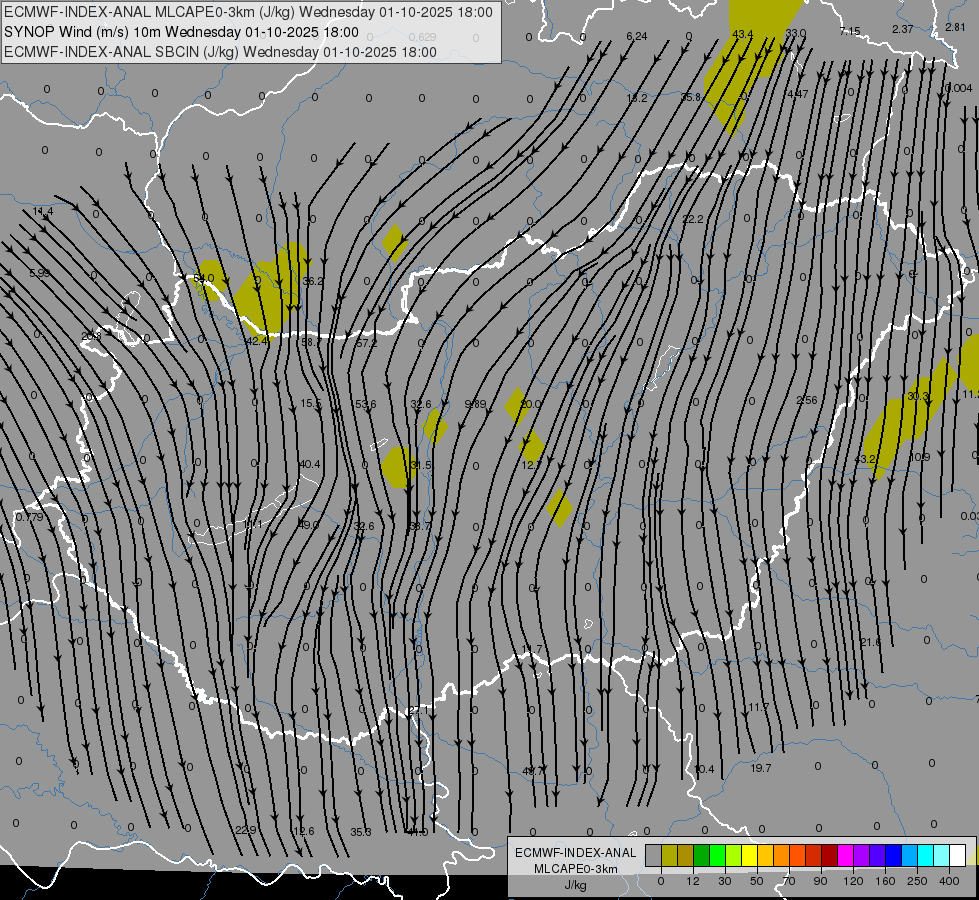Click the map value 54.0
Image resolution: width=979 pixels, height=900 pixels.
point(204,278)
